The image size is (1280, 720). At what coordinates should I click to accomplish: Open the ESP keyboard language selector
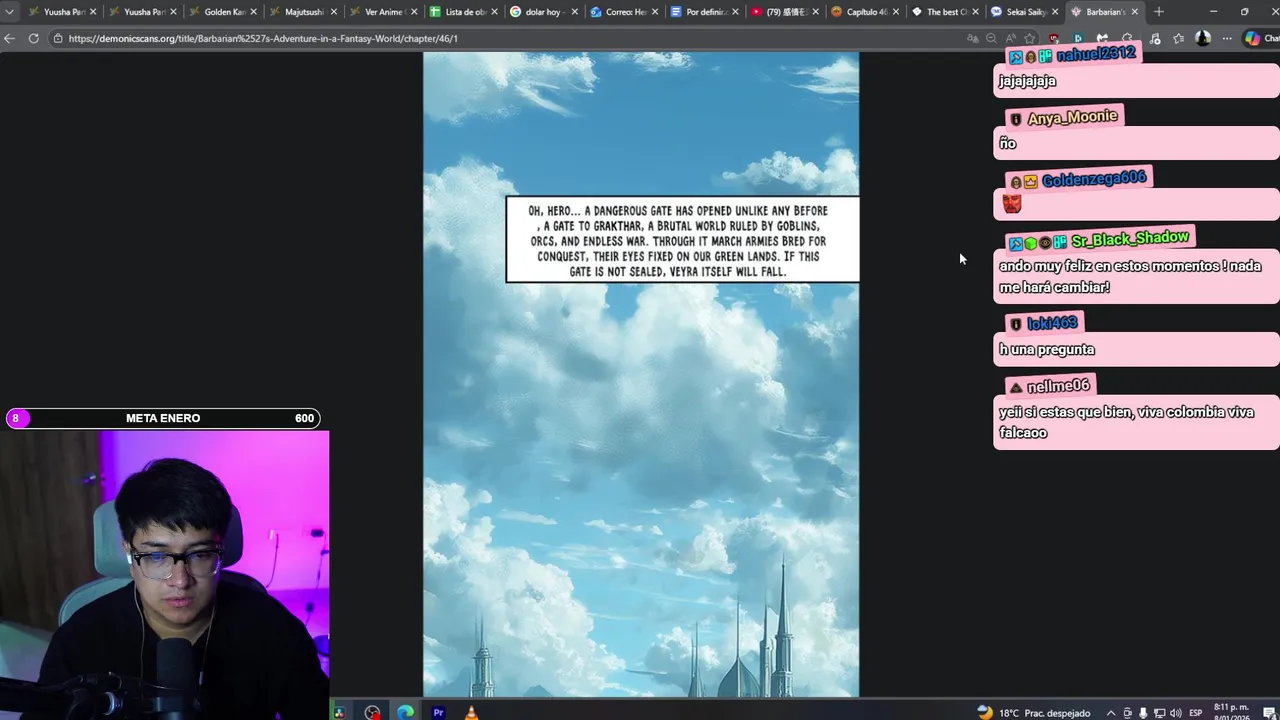click(1196, 713)
